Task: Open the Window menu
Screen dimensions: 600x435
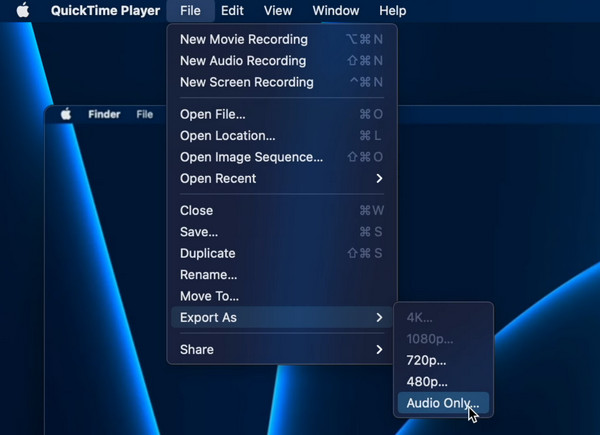Action: pyautogui.click(x=336, y=10)
